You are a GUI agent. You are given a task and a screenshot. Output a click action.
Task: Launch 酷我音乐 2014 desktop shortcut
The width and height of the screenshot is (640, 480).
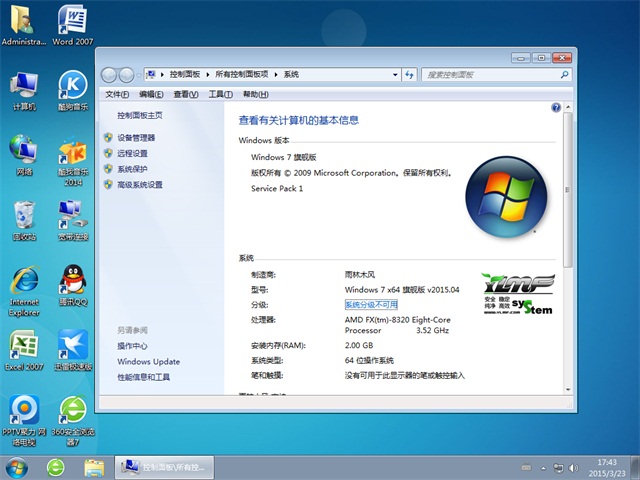coord(73,163)
